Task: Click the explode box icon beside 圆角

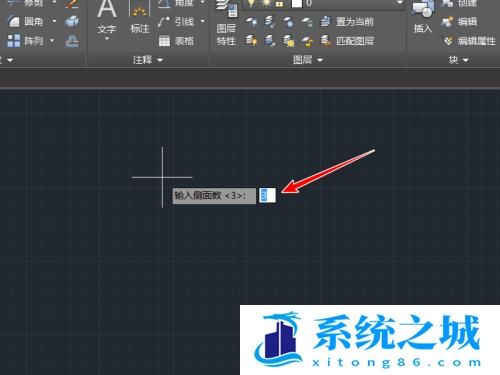Action: (x=72, y=22)
